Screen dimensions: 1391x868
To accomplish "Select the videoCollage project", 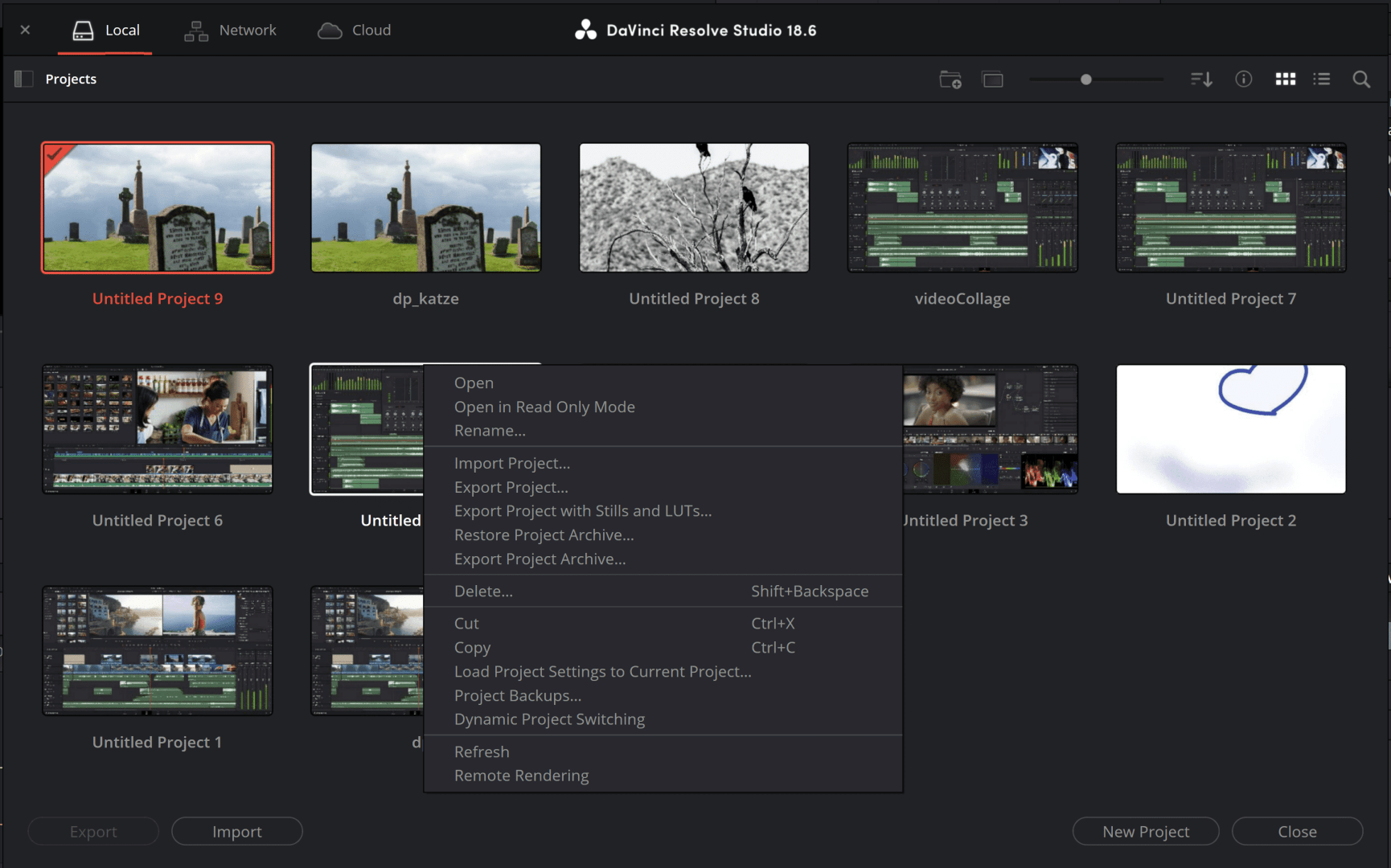I will click(962, 207).
